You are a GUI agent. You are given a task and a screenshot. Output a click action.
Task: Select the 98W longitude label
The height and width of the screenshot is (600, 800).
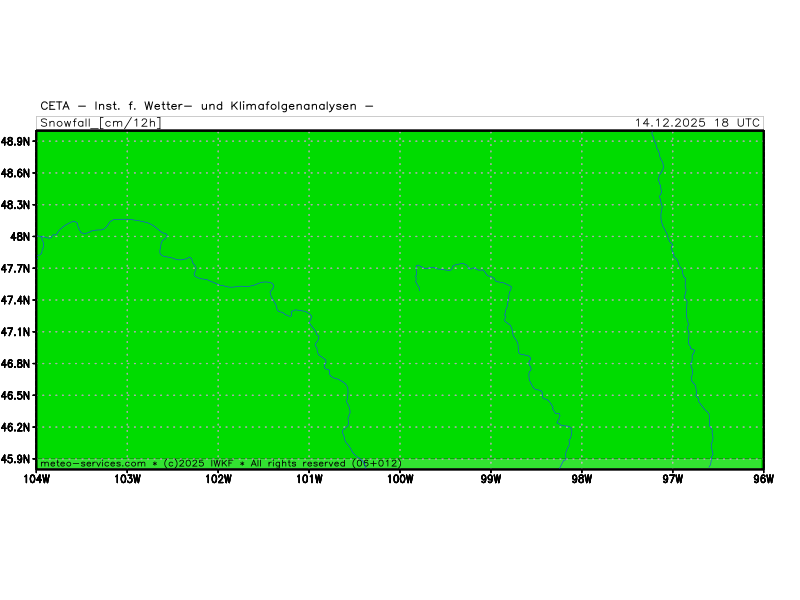(581, 478)
